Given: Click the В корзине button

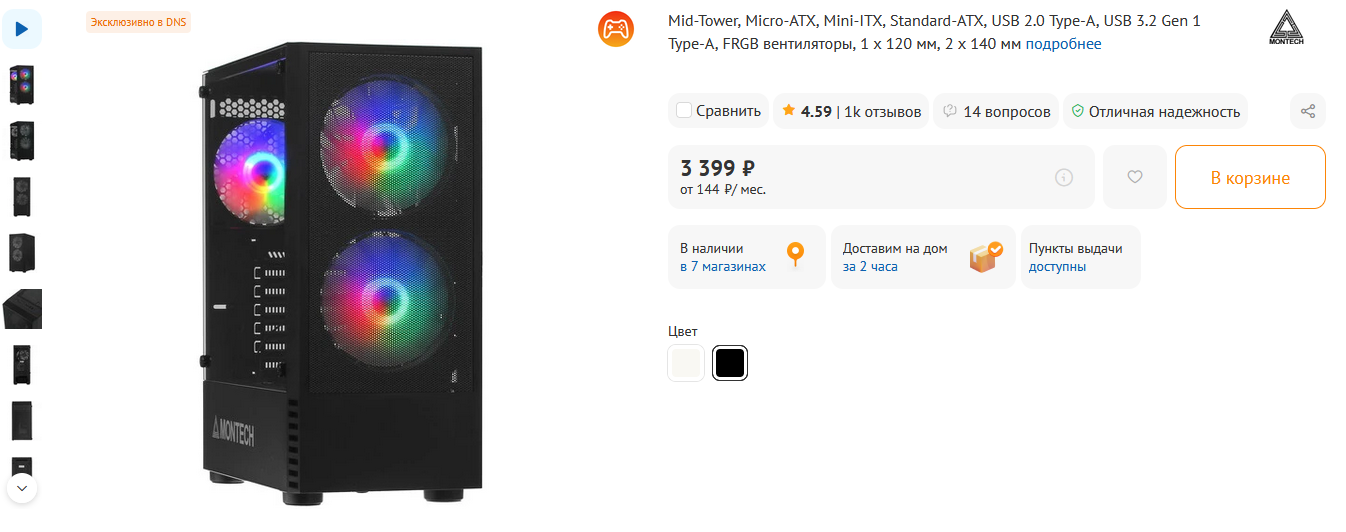Looking at the screenshot, I should 1250,177.
